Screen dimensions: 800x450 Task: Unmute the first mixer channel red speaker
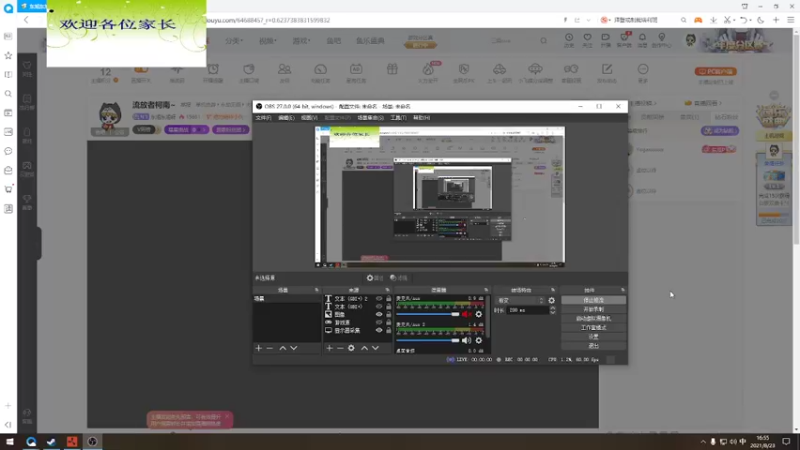[466, 314]
